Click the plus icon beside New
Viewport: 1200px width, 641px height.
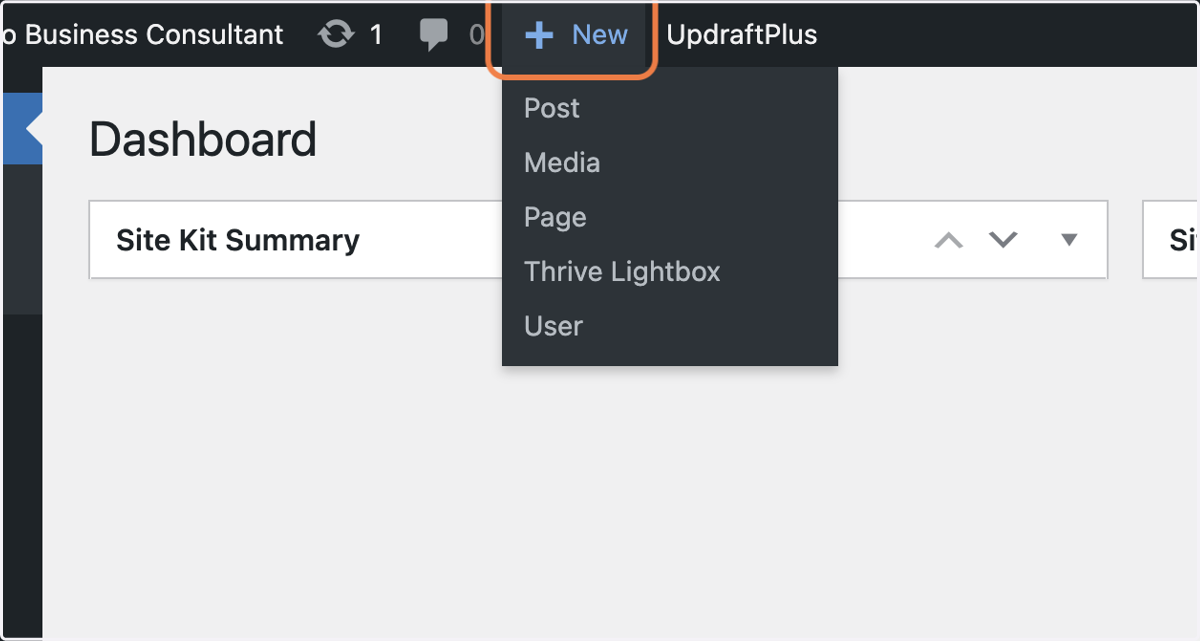[x=539, y=35]
